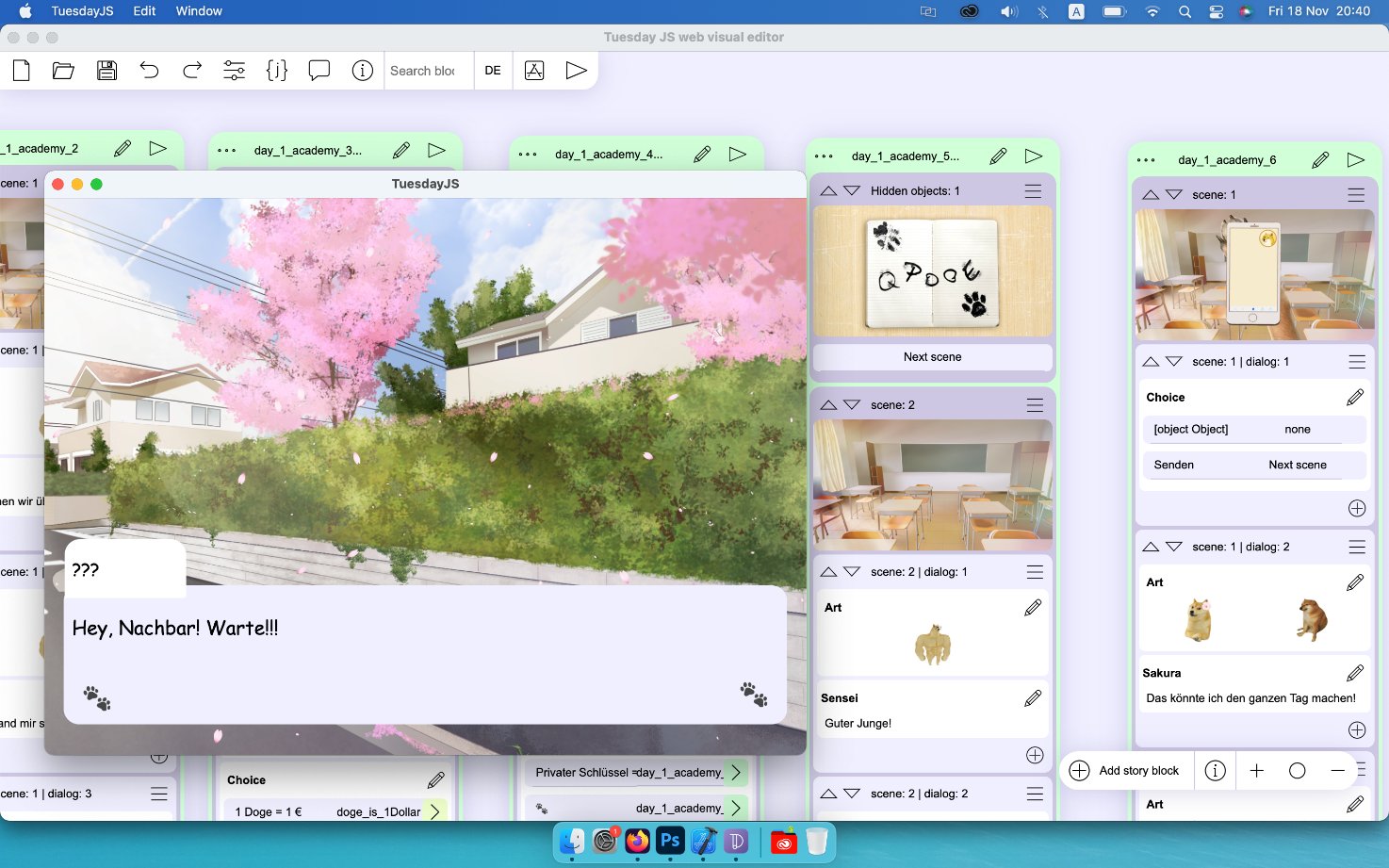Select Senden choice row
This screenshot has height=868, width=1389.
[x=1254, y=465]
